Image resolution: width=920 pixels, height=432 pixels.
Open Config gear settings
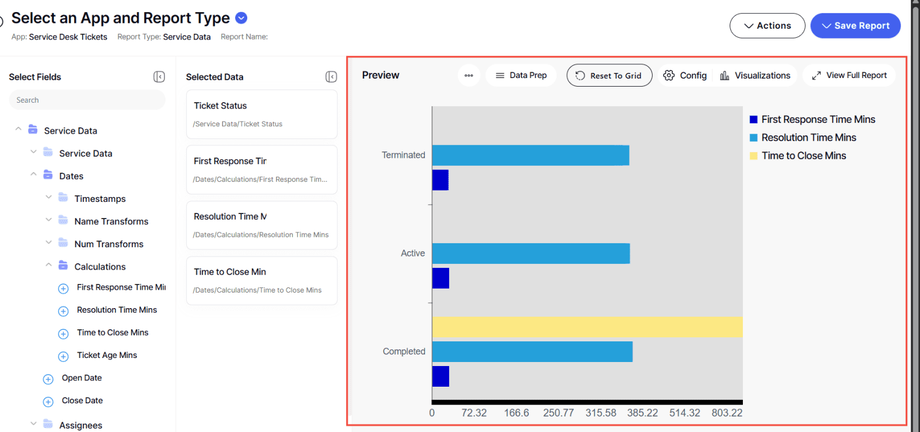click(684, 76)
